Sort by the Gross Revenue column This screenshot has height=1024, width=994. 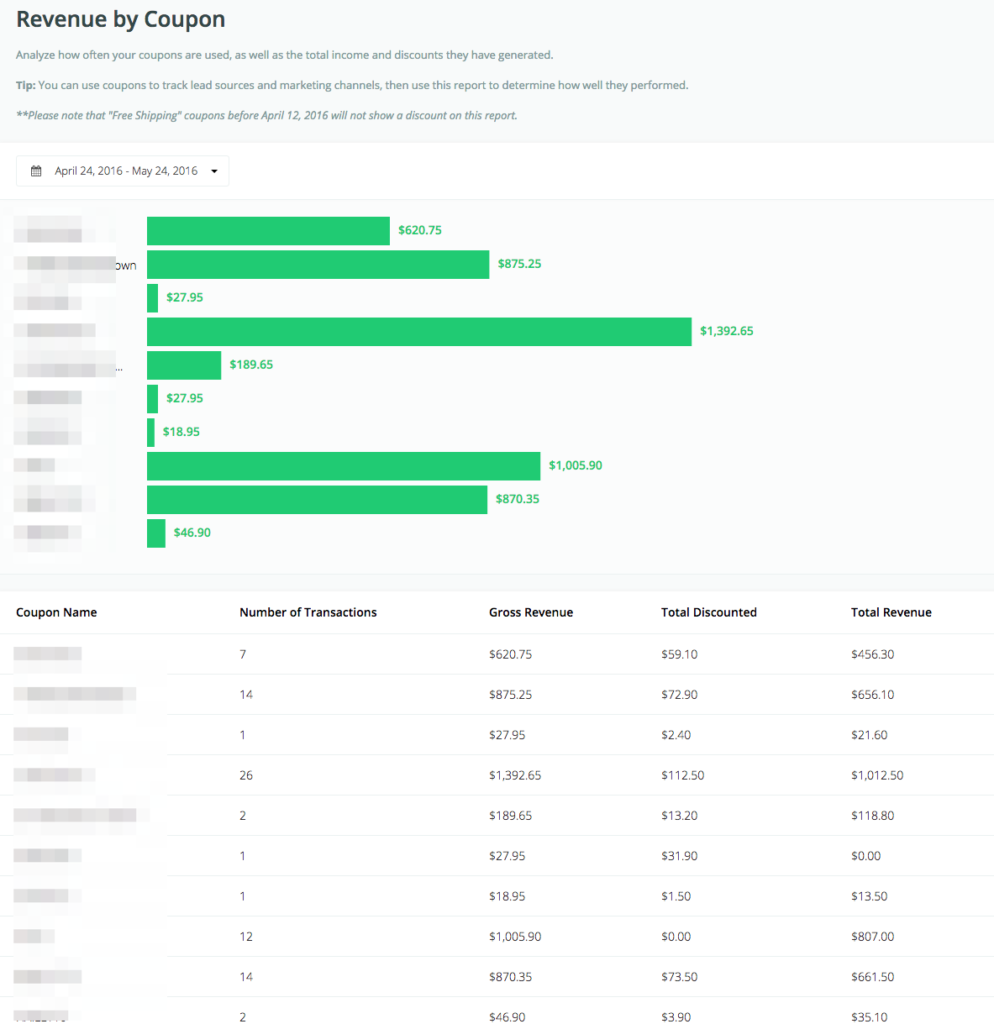530,612
